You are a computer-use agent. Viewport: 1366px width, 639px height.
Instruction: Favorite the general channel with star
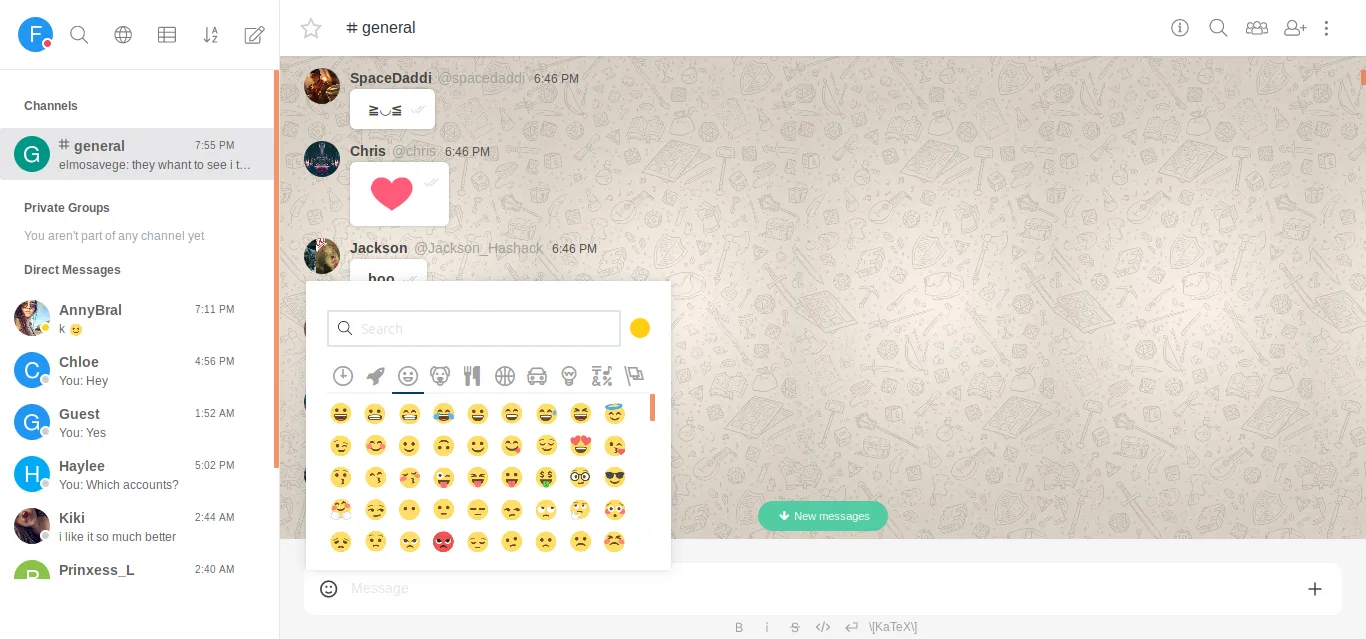[x=311, y=28]
